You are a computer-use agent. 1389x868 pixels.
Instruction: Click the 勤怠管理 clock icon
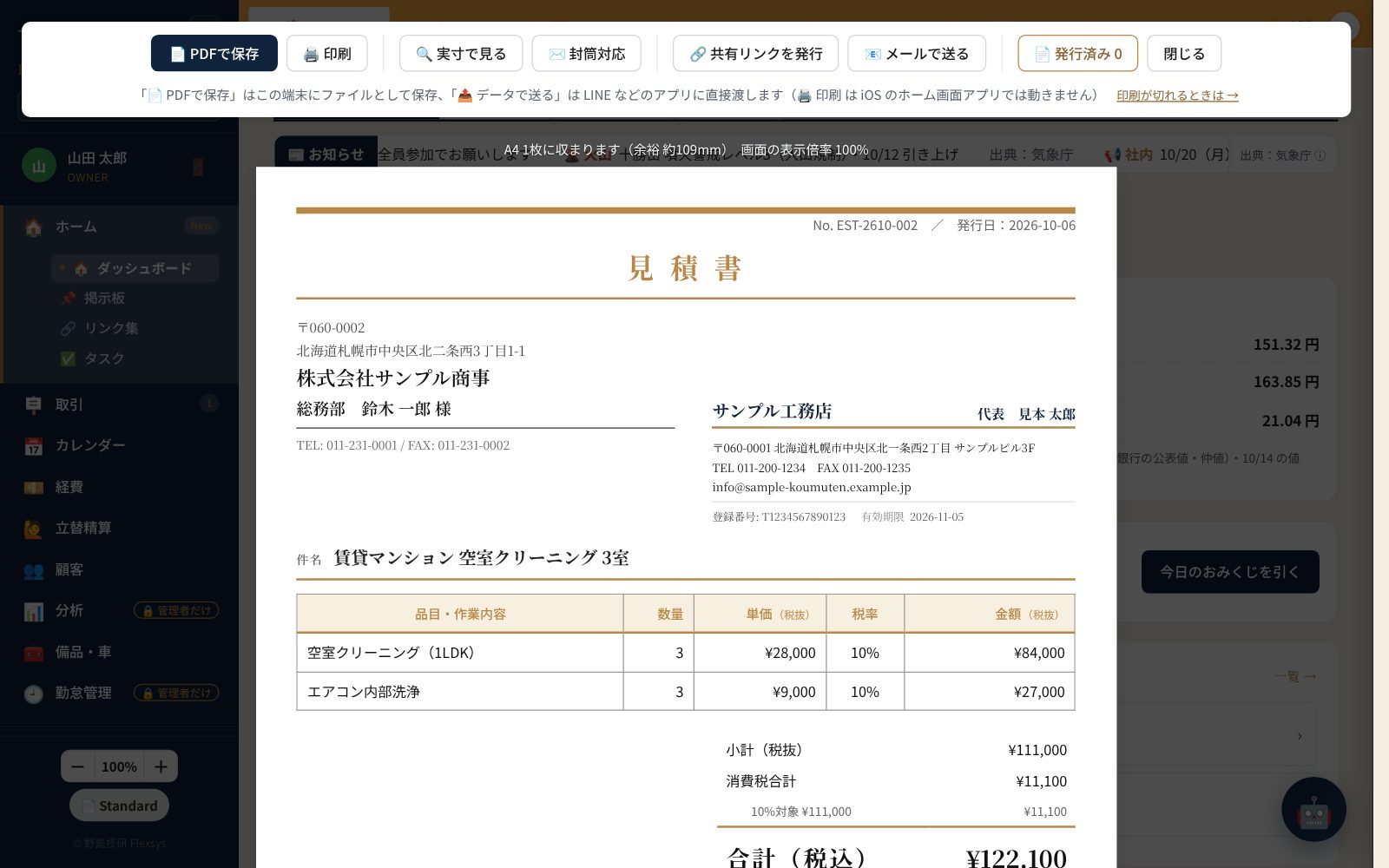34,694
